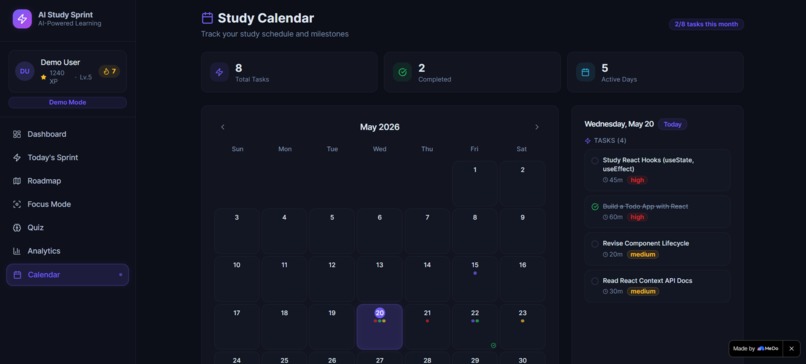Viewport: 806px width, 364px height.
Task: Select May 9 calendar day
Action: pos(522,231)
